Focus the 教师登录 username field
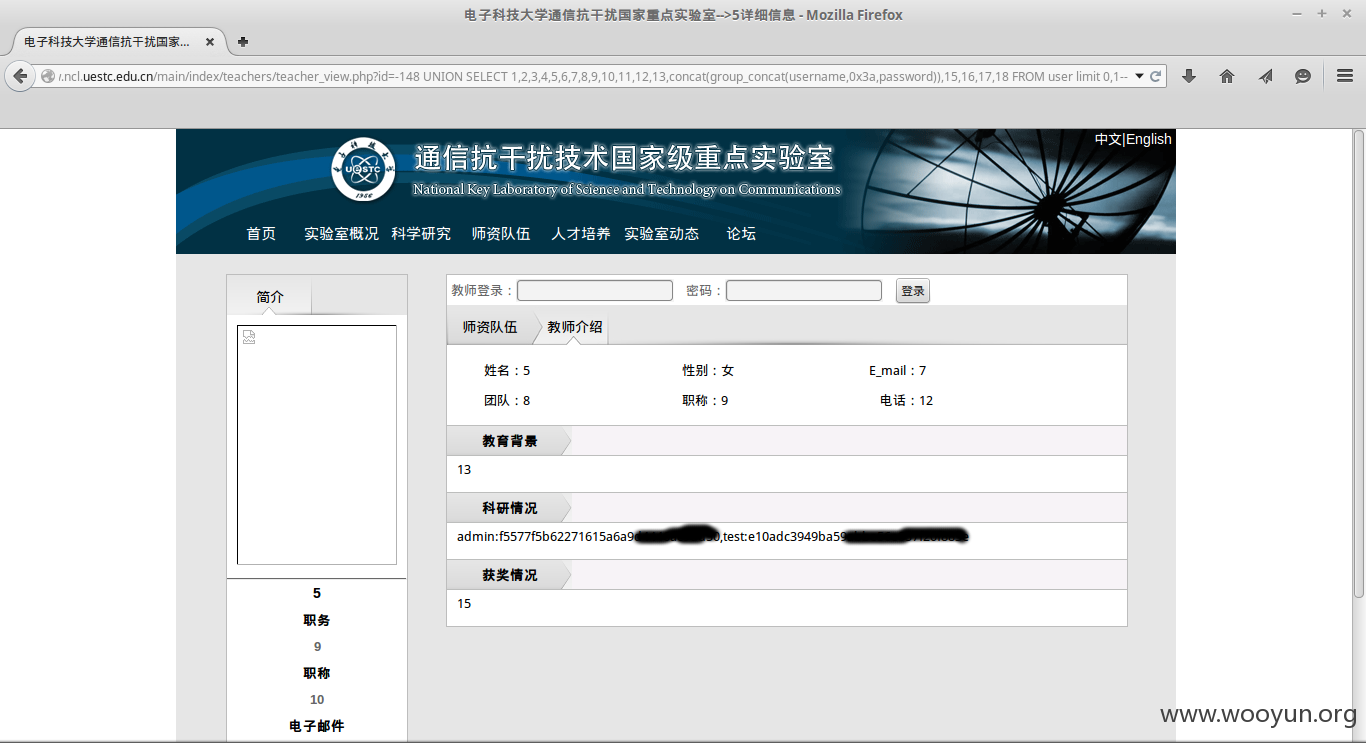 pyautogui.click(x=595, y=290)
